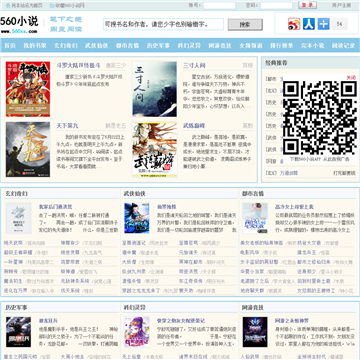Click the 科幻灵异 section heading
The height and width of the screenshot is (360, 360).
135,307
